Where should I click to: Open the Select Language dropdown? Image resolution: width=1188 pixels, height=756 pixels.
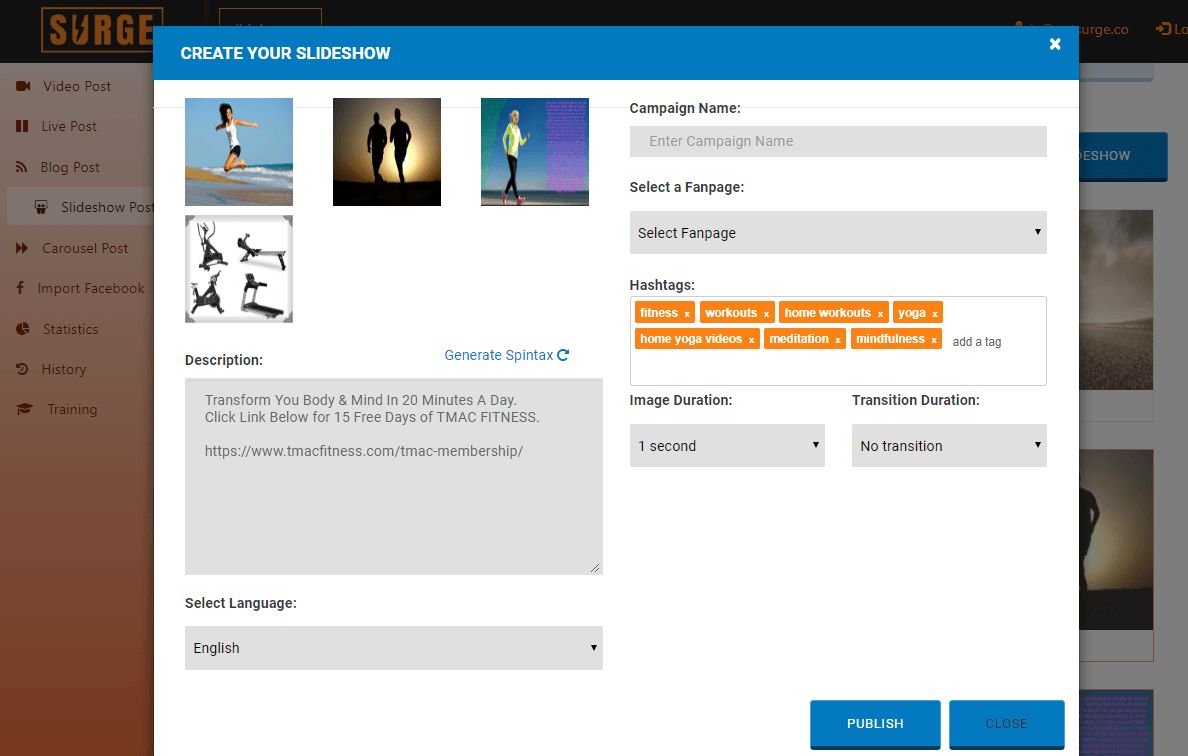click(x=393, y=648)
